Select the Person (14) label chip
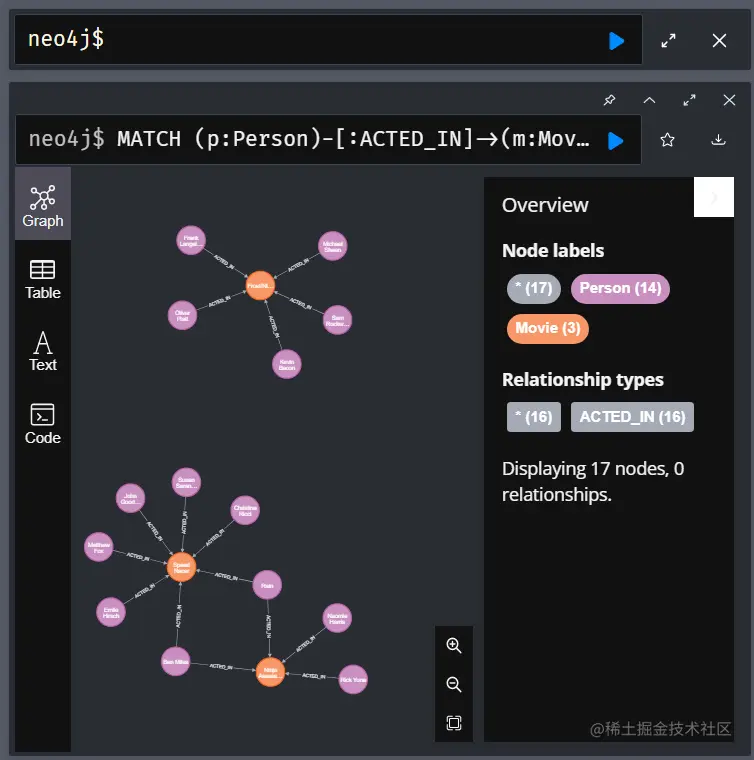 pyautogui.click(x=620, y=288)
